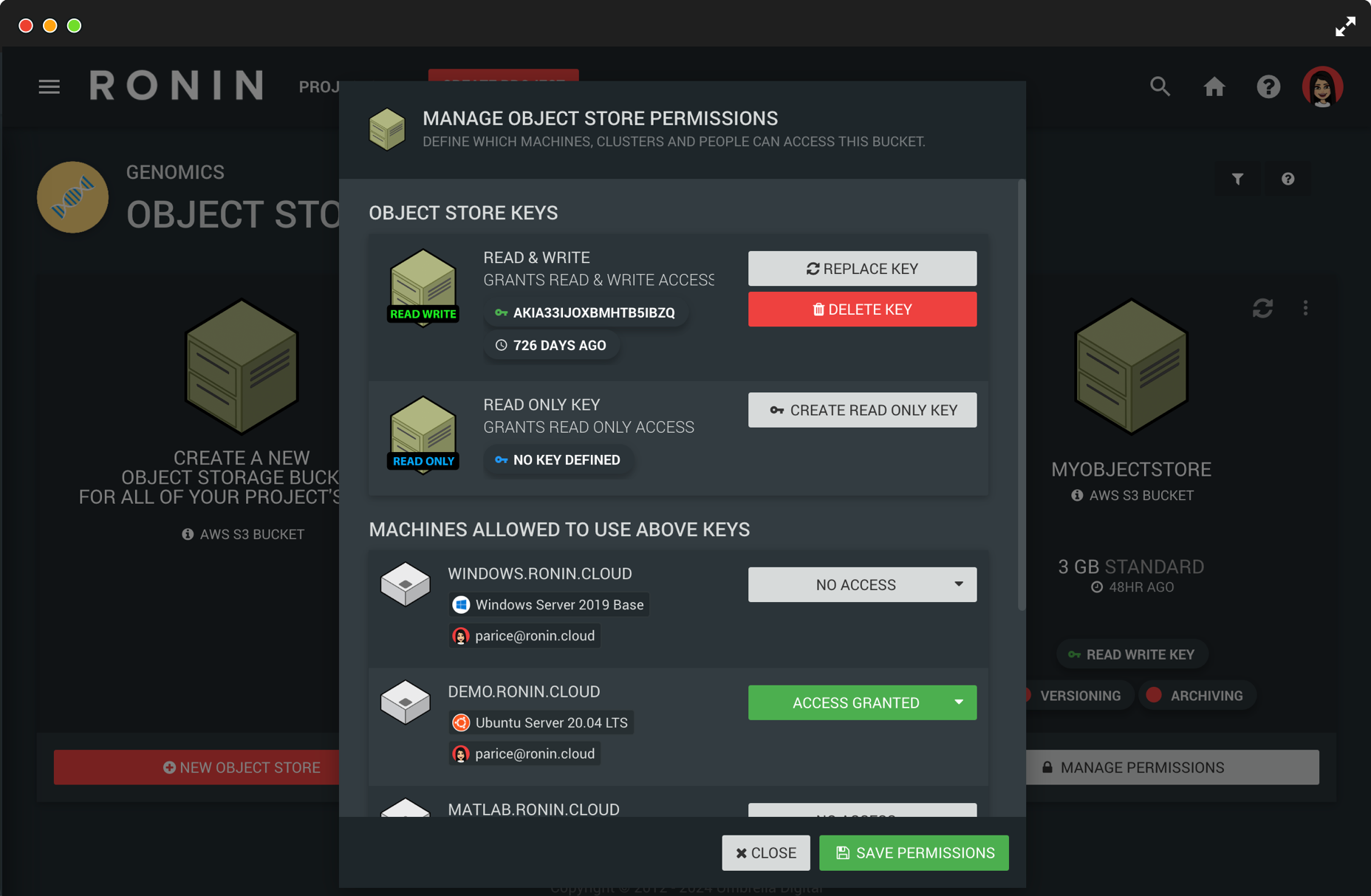Open three-dot menu on MYOBJECTSTORE card

(x=1305, y=308)
